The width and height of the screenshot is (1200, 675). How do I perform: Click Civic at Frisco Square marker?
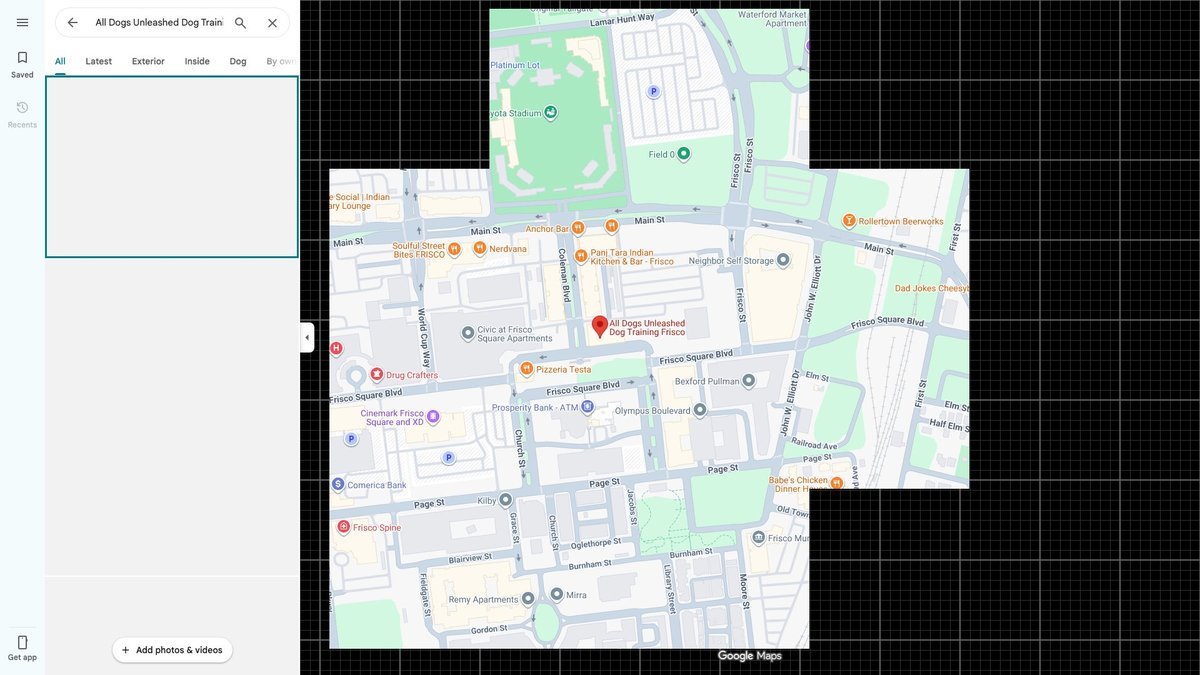point(467,333)
